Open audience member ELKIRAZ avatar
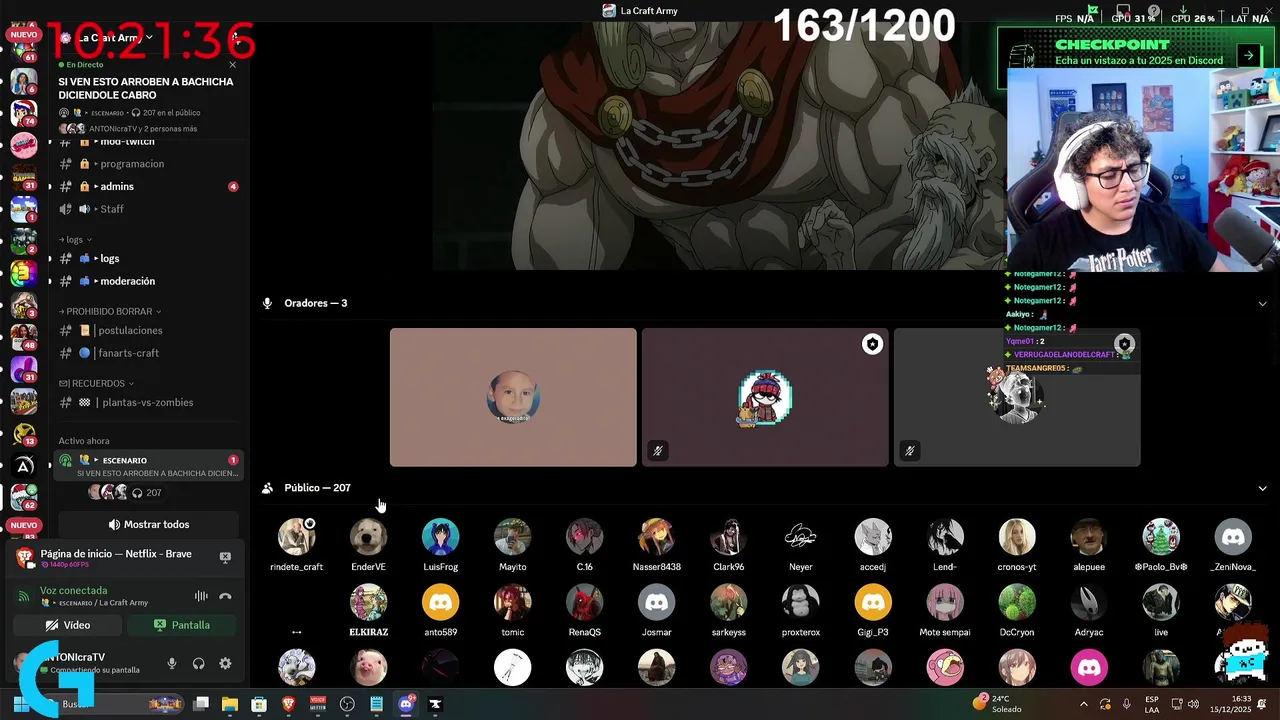This screenshot has height=720, width=1280. point(368,603)
